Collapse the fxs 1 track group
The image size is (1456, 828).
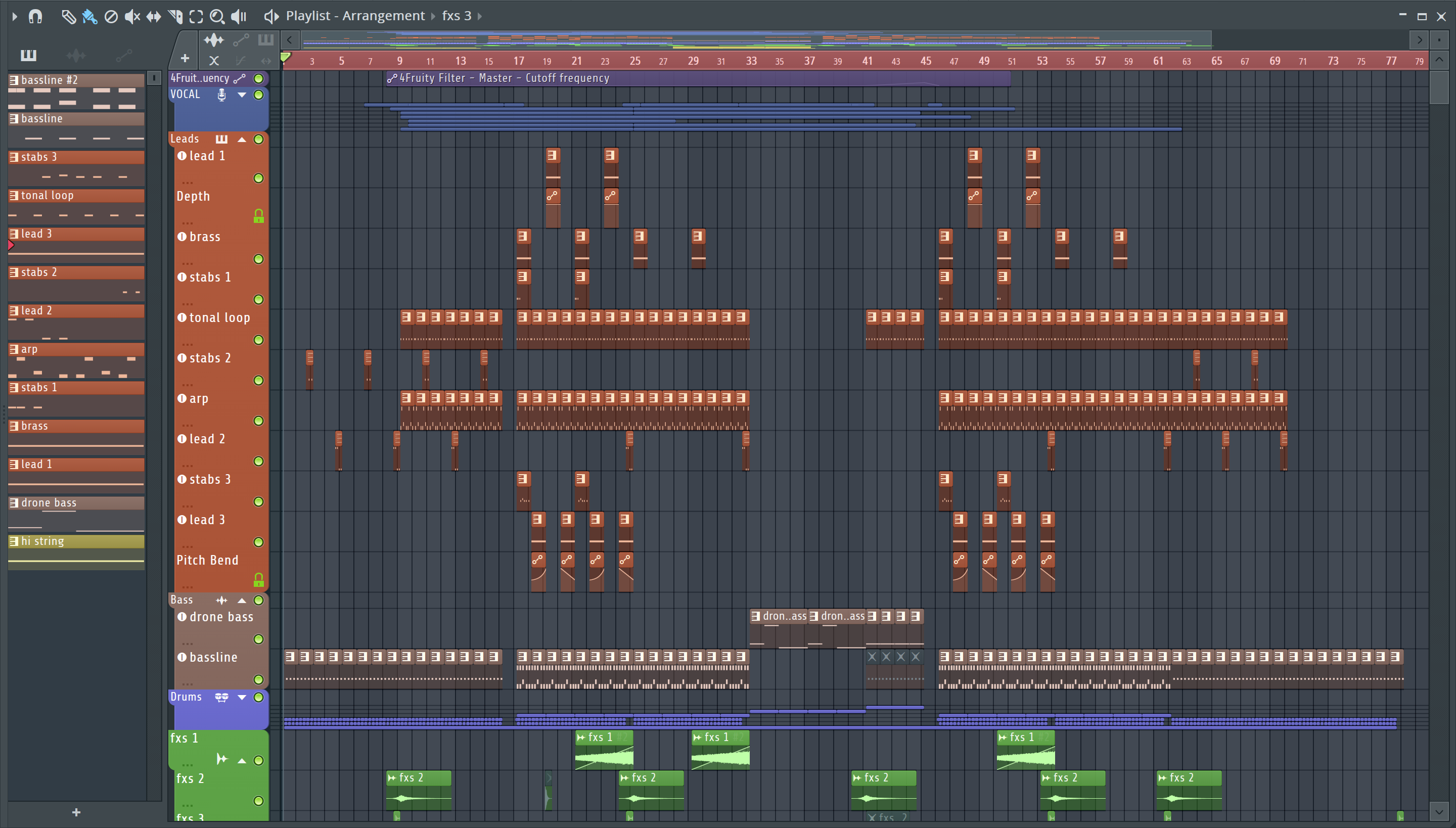[x=242, y=761]
